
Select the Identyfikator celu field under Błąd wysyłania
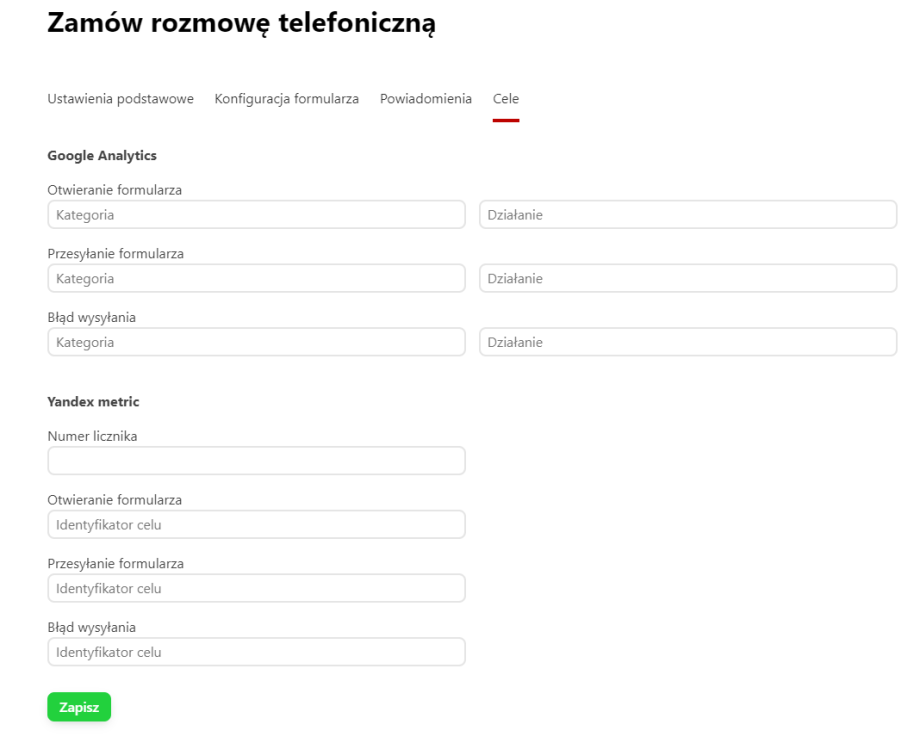[x=256, y=651]
